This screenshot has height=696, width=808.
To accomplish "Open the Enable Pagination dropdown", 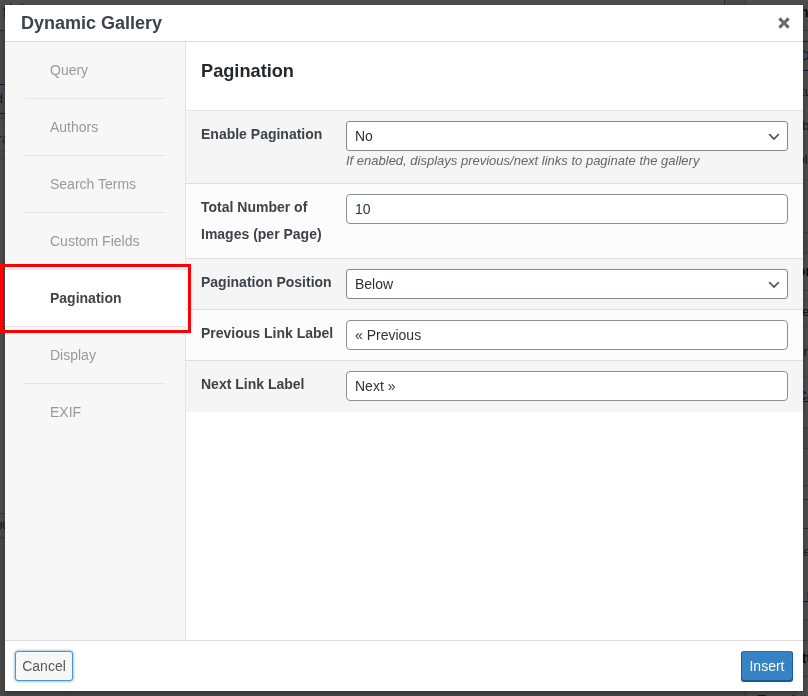I will pos(566,136).
